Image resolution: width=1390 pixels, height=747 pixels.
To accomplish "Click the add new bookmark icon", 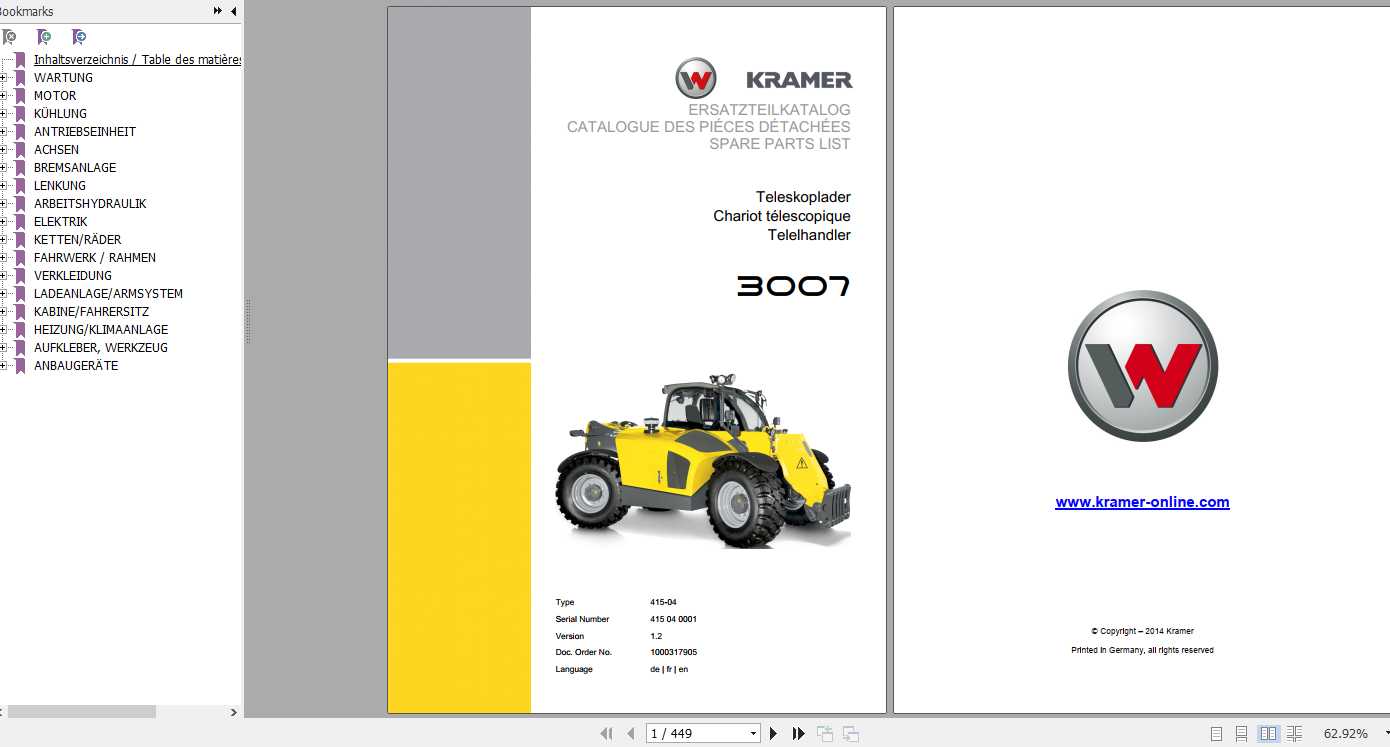I will point(44,37).
